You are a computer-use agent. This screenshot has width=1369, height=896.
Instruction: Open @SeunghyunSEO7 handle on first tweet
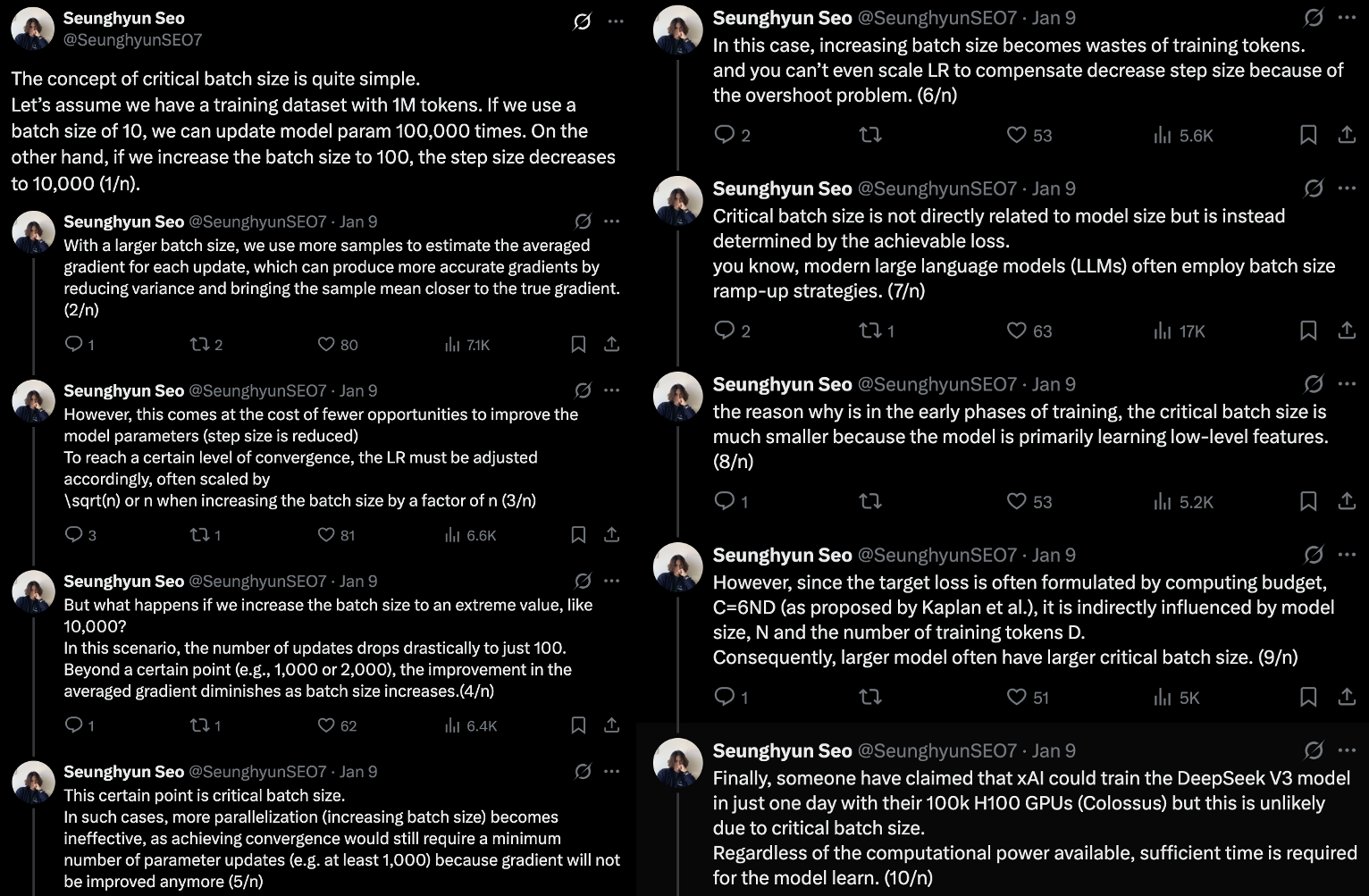pos(133,40)
